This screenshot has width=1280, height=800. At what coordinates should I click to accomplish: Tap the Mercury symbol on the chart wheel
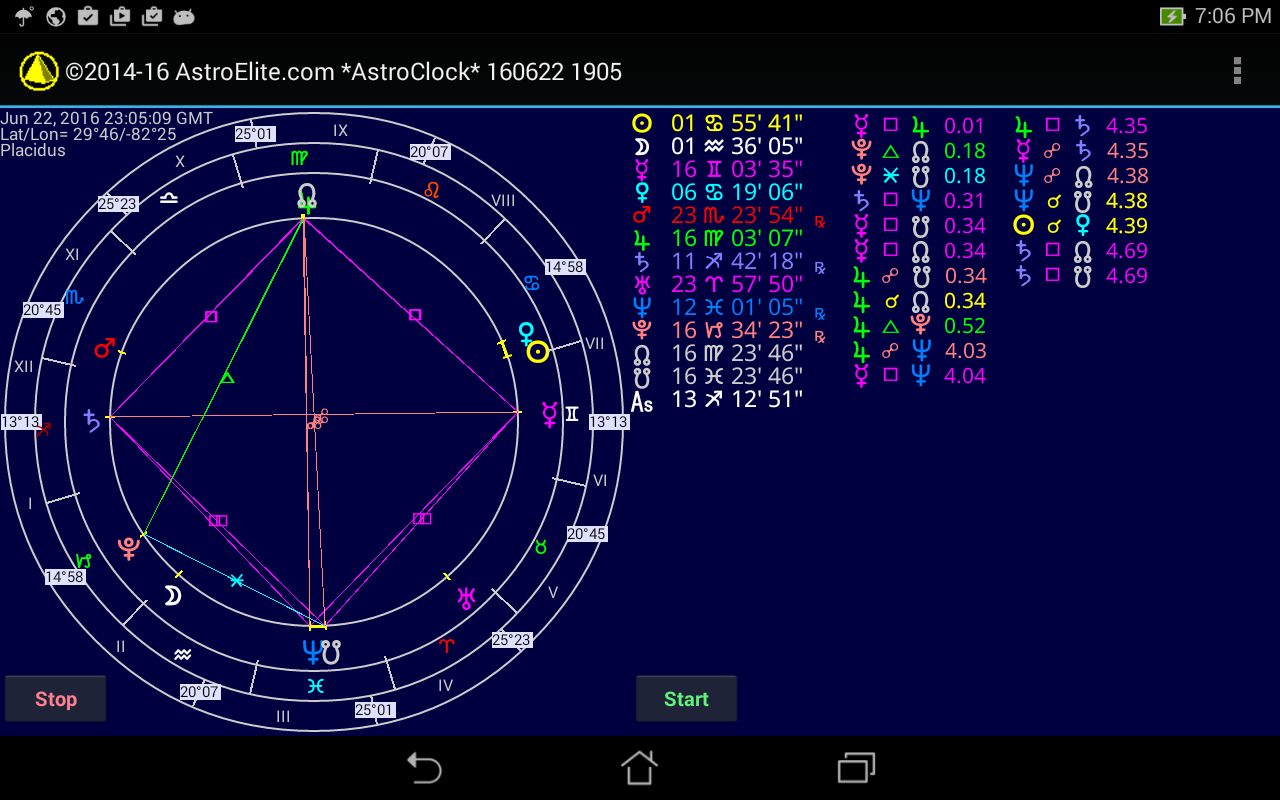549,414
